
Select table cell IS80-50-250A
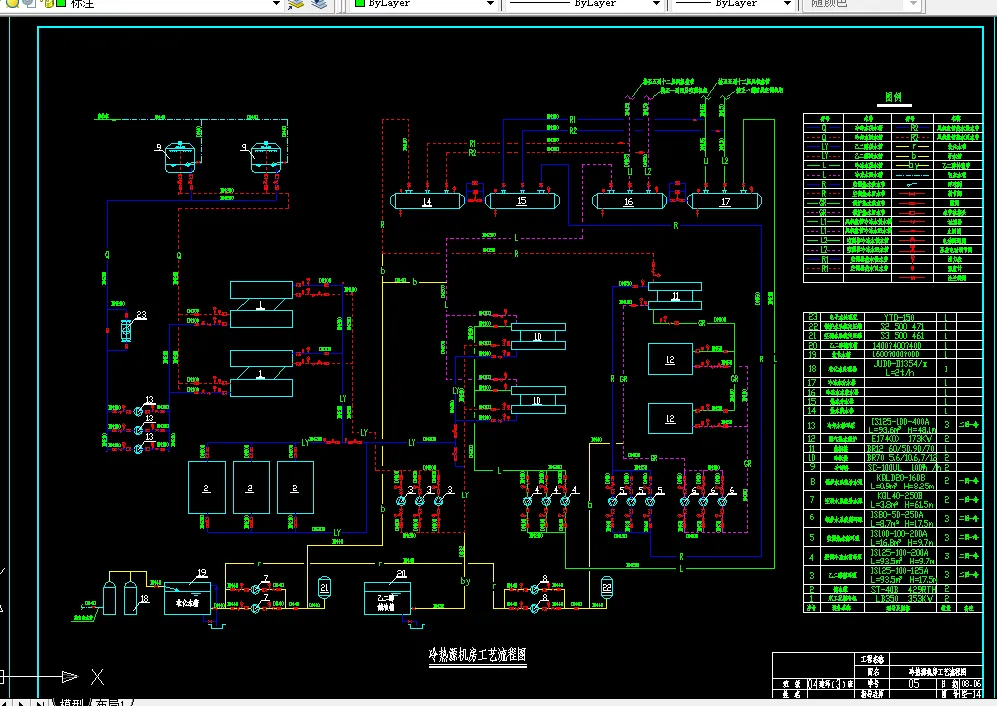(899, 514)
